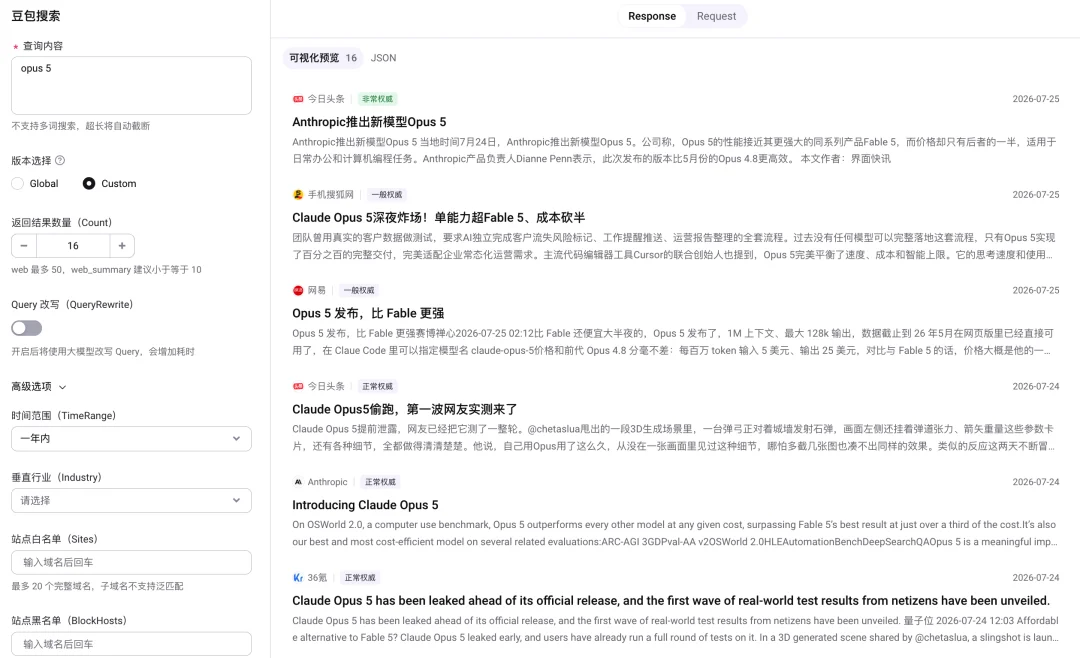Screen dimensions: 1080x658
Task: Click 正常权威 tag beside Anthropic source
Action: 380,482
